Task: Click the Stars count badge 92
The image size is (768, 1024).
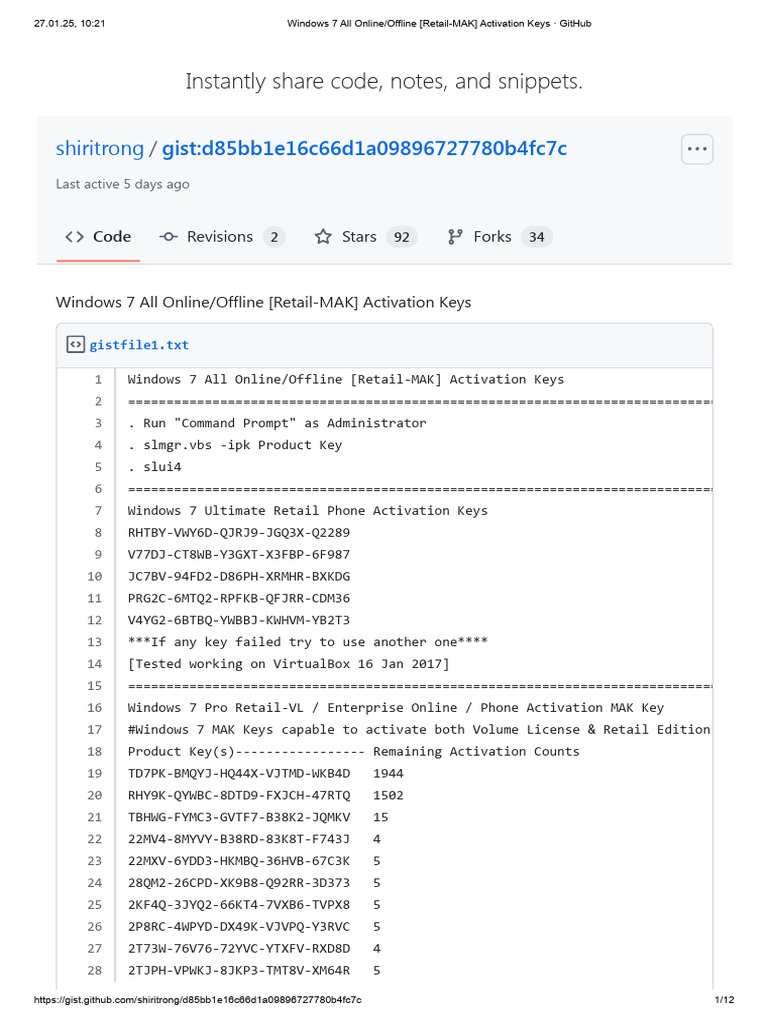Action: 402,237
